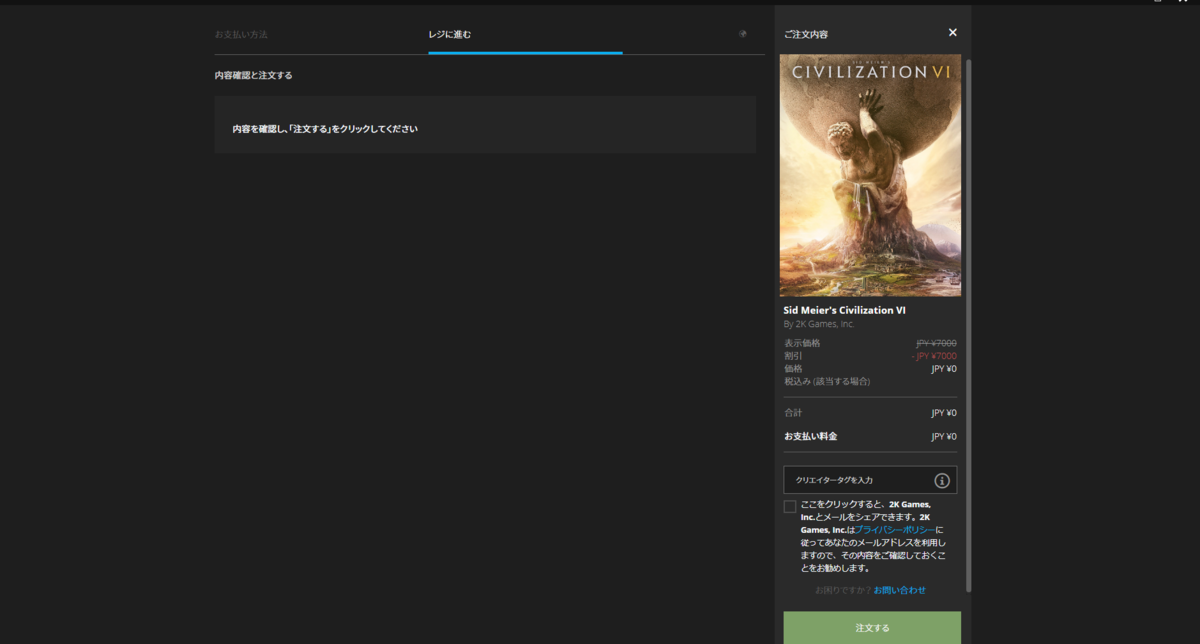The width and height of the screenshot is (1200, 644).
Task: Open the プライバシーポリシー link
Action: pos(894,529)
